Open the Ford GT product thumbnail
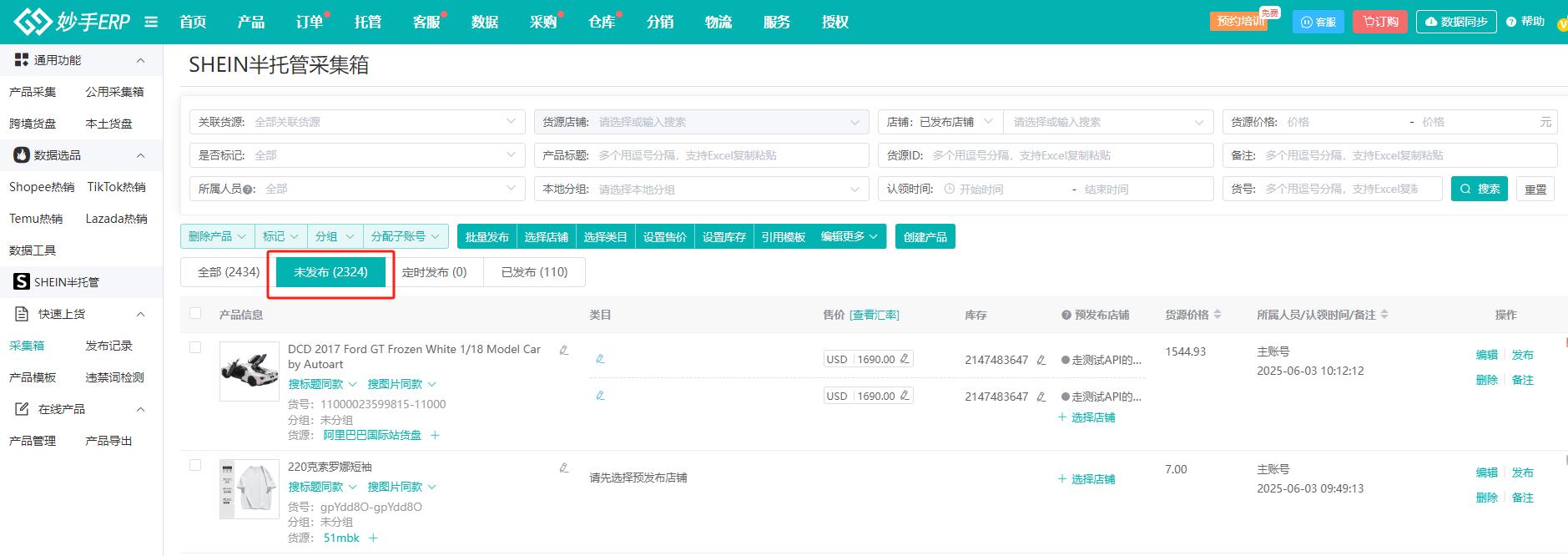The width and height of the screenshot is (1568, 556). [x=250, y=372]
